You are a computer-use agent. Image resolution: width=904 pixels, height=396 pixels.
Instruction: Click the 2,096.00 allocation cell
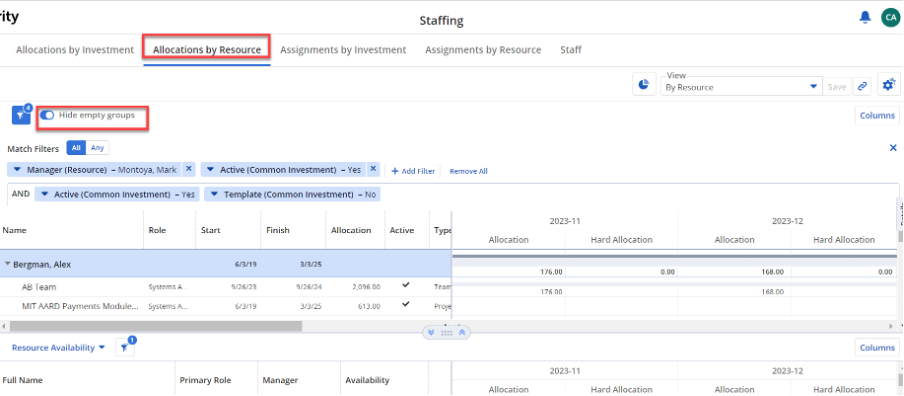pyautogui.click(x=365, y=286)
